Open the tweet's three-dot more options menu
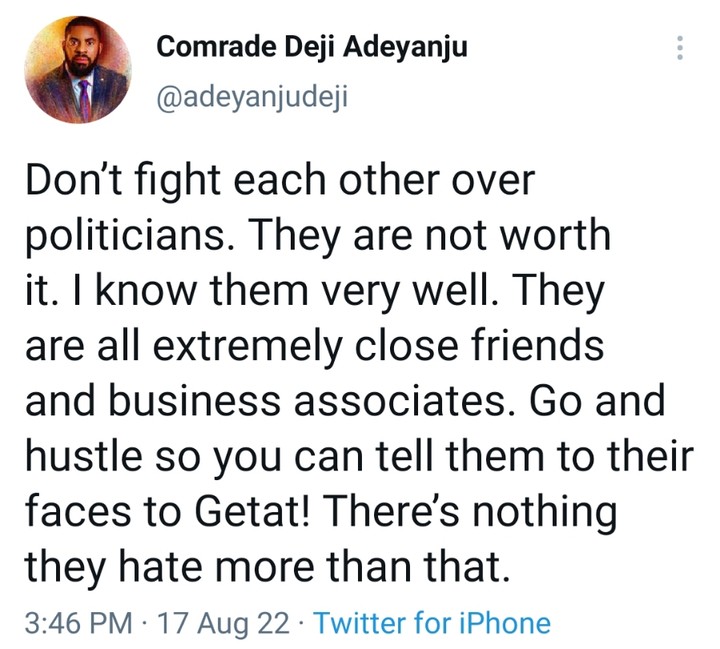 680,46
